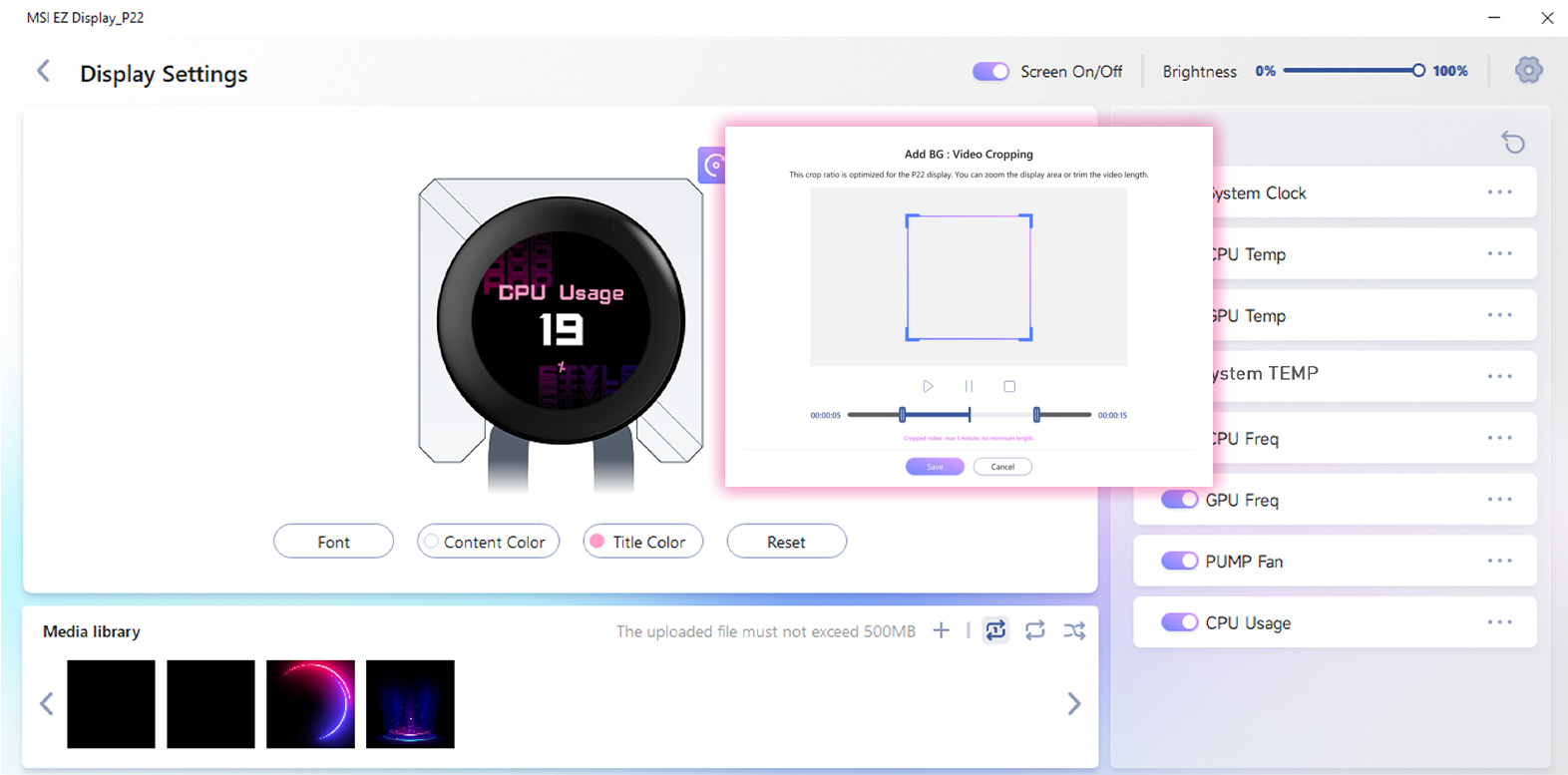The image size is (1568, 775).
Task: Select the blue stage light media thumbnail
Action: coord(410,704)
